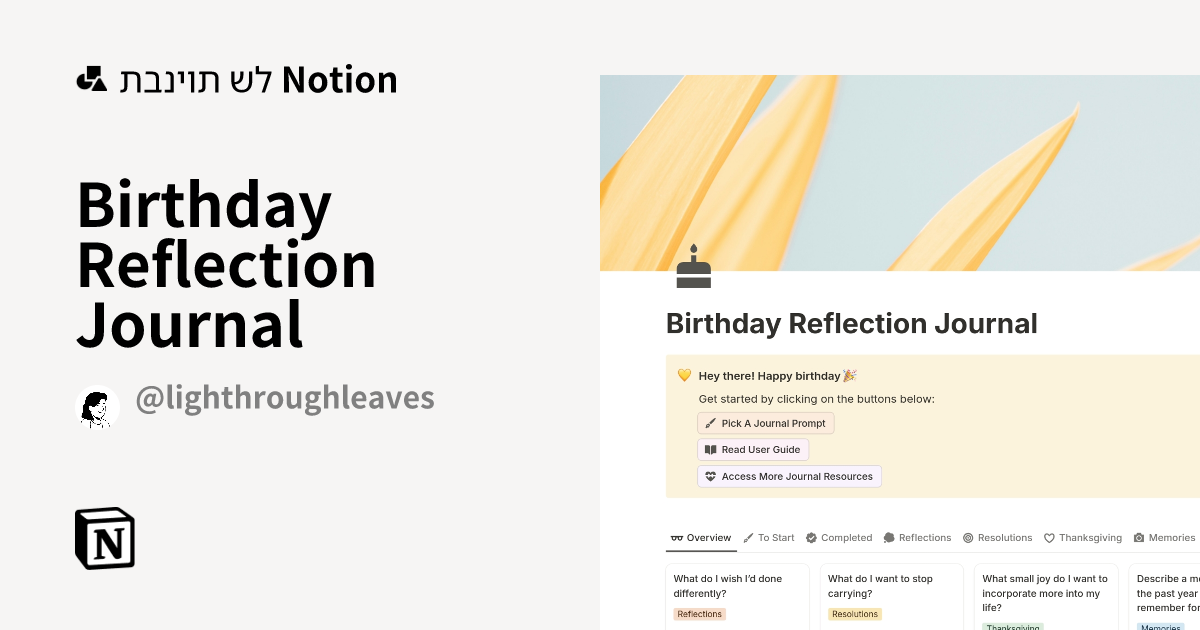Click the pen icon beside To Start

[x=747, y=537]
